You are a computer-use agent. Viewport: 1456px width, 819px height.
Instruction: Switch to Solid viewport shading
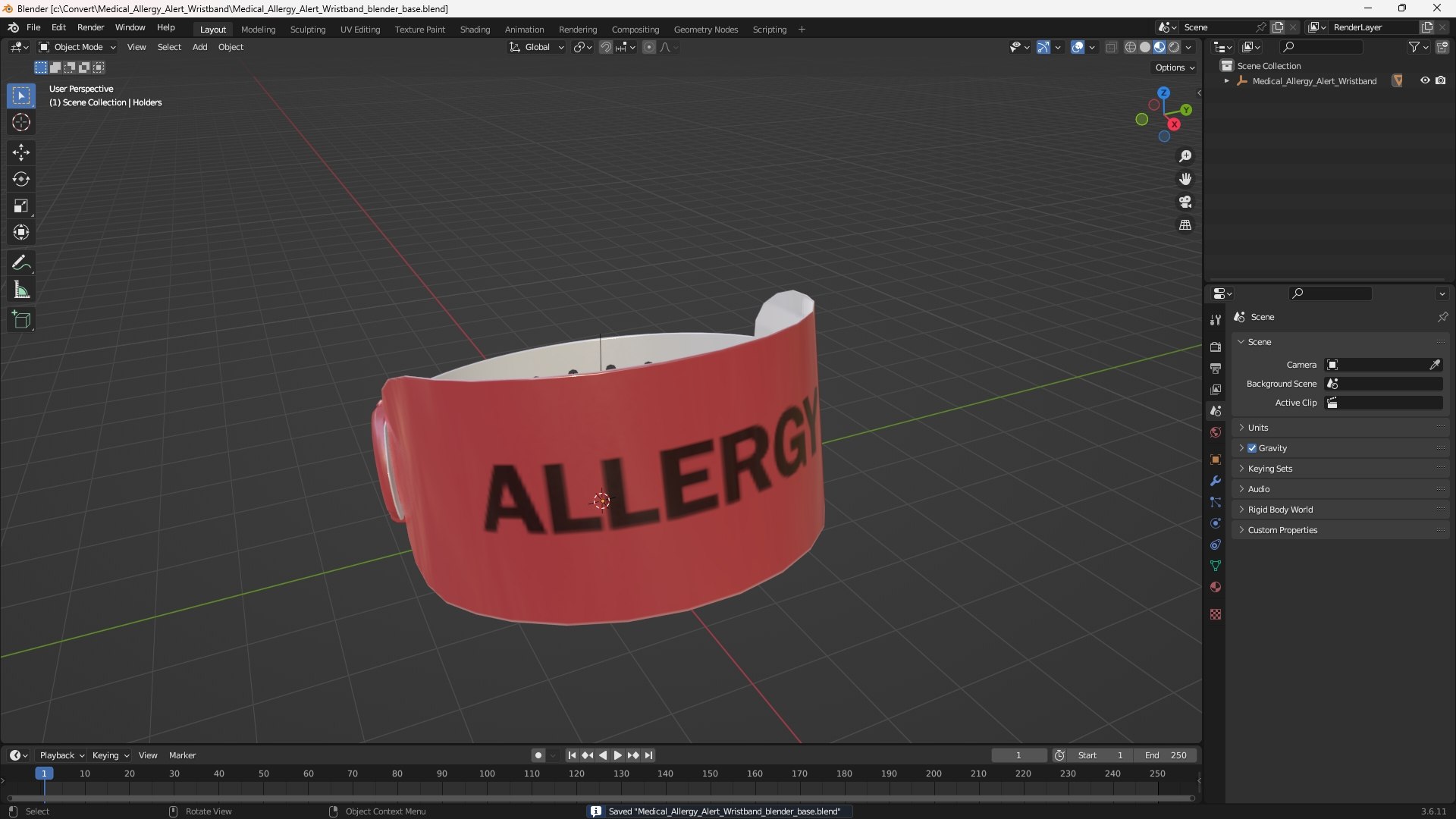pyautogui.click(x=1145, y=47)
